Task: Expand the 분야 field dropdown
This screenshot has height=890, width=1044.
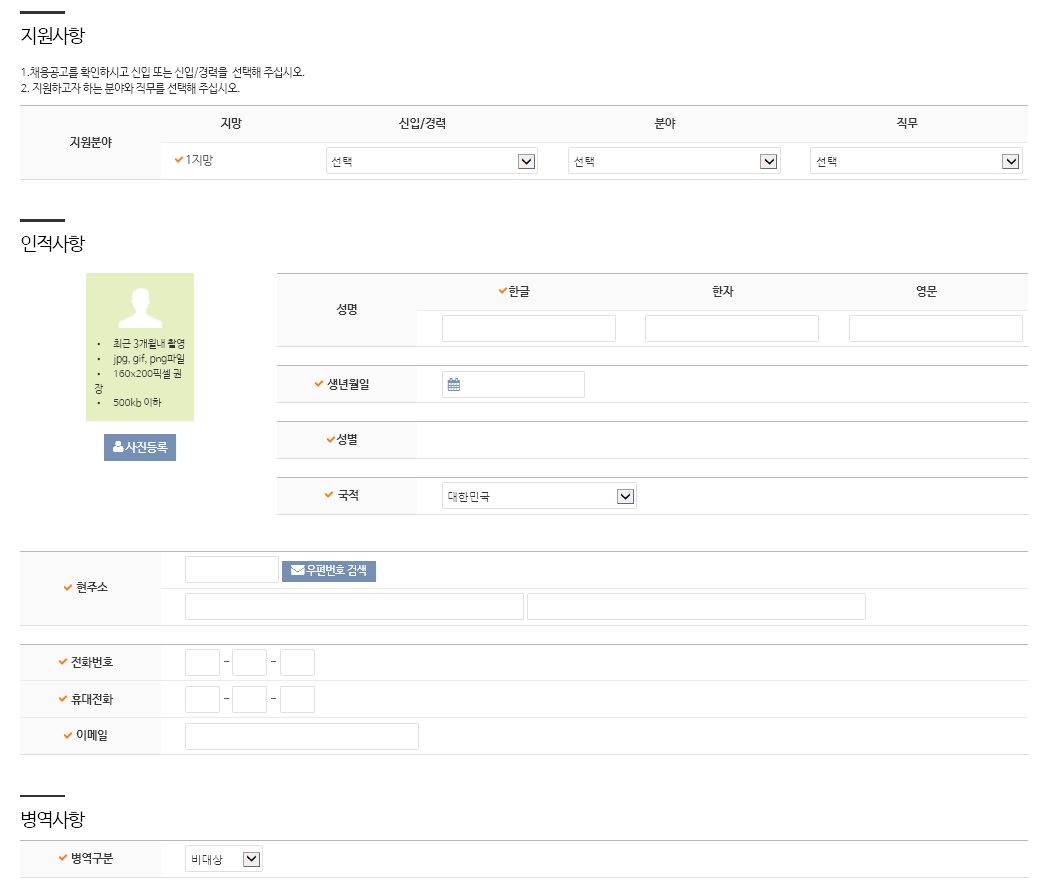Action: [673, 162]
